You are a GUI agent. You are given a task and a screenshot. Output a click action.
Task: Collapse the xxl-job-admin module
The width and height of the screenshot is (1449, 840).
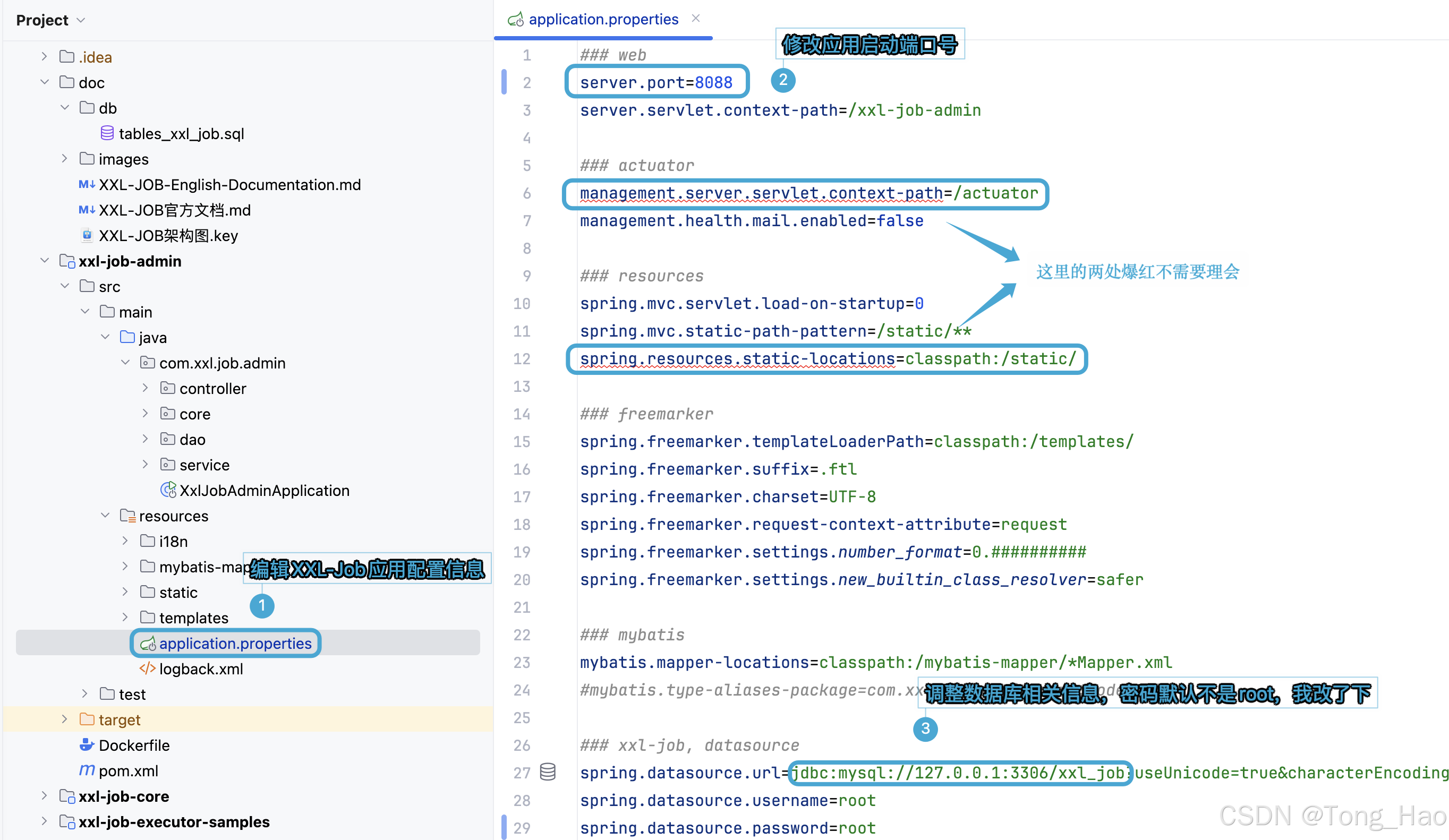pyautogui.click(x=44, y=261)
